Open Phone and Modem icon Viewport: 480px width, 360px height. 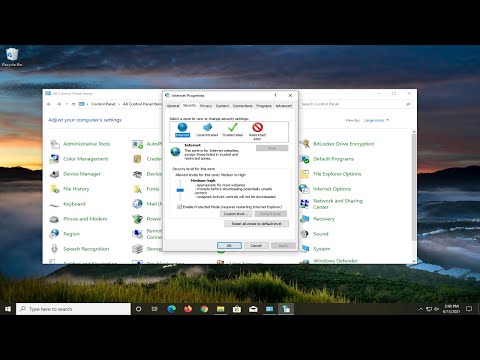pos(55,219)
